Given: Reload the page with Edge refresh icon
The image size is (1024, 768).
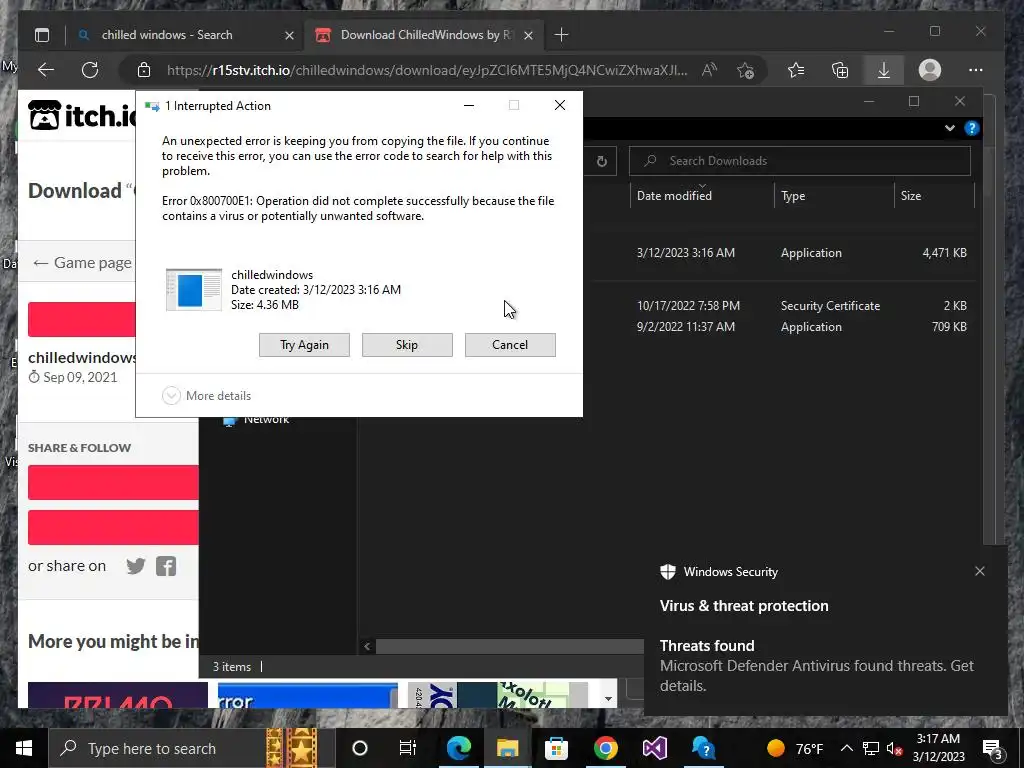Looking at the screenshot, I should point(90,70).
